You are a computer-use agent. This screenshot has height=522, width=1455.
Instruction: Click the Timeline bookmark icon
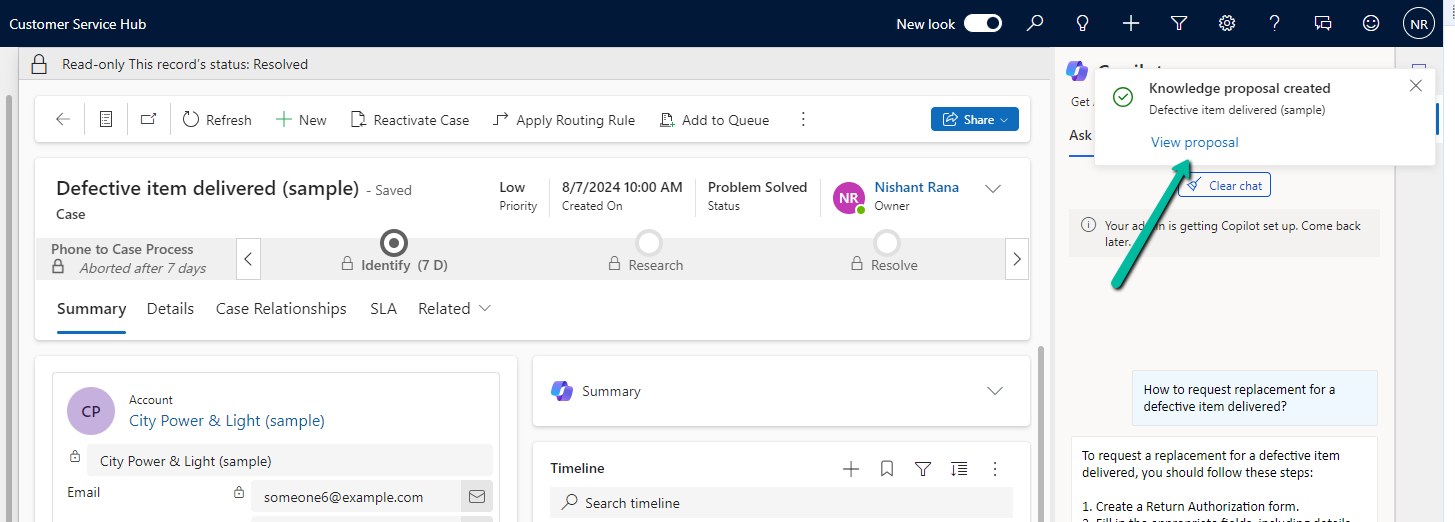[x=887, y=469]
